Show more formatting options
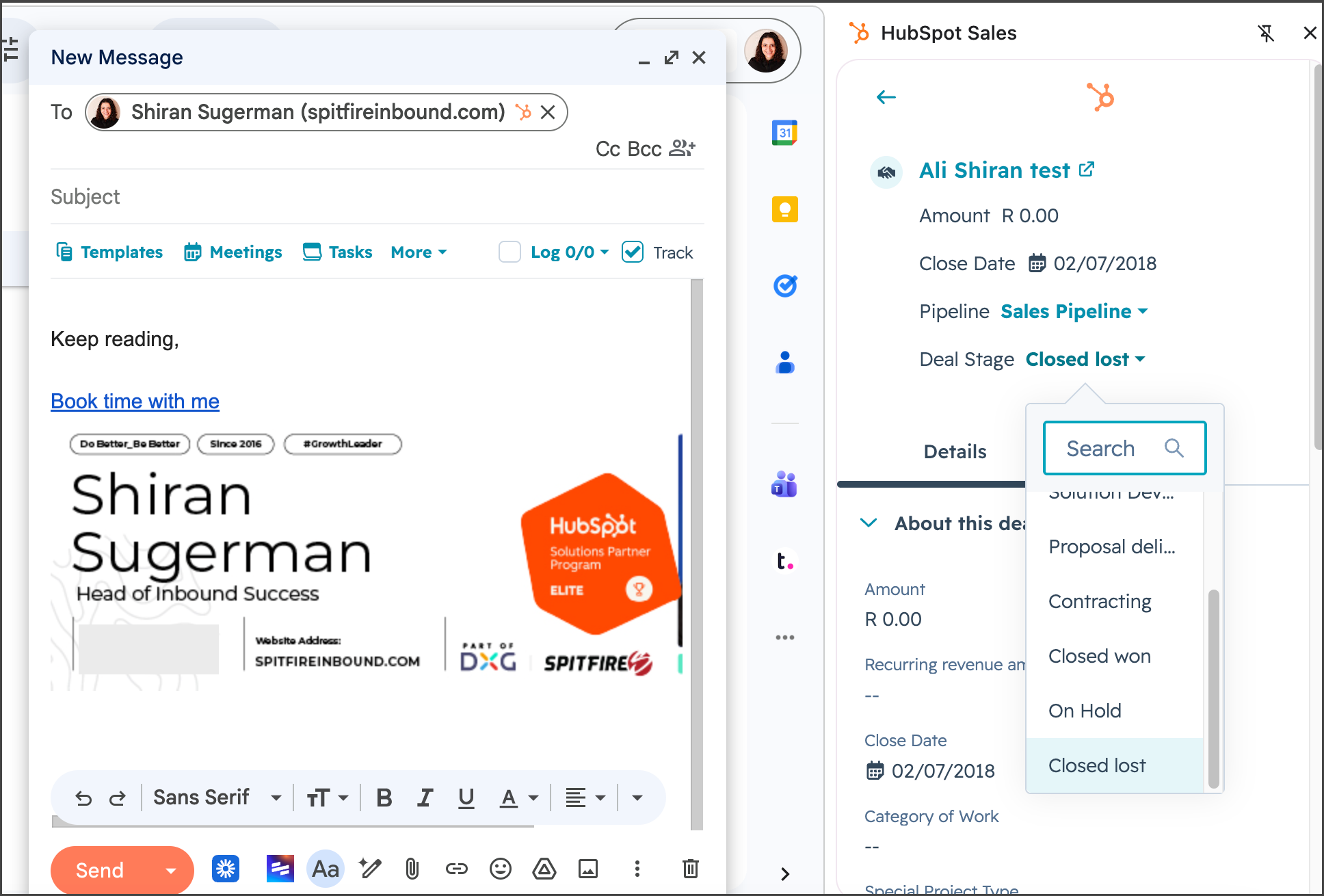 click(637, 798)
